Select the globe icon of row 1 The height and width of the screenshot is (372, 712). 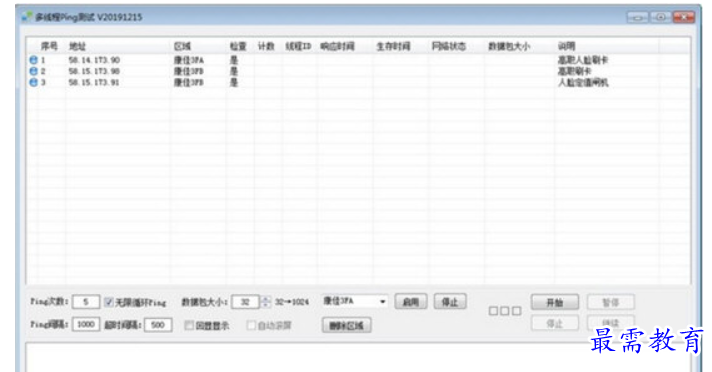[x=34, y=60]
